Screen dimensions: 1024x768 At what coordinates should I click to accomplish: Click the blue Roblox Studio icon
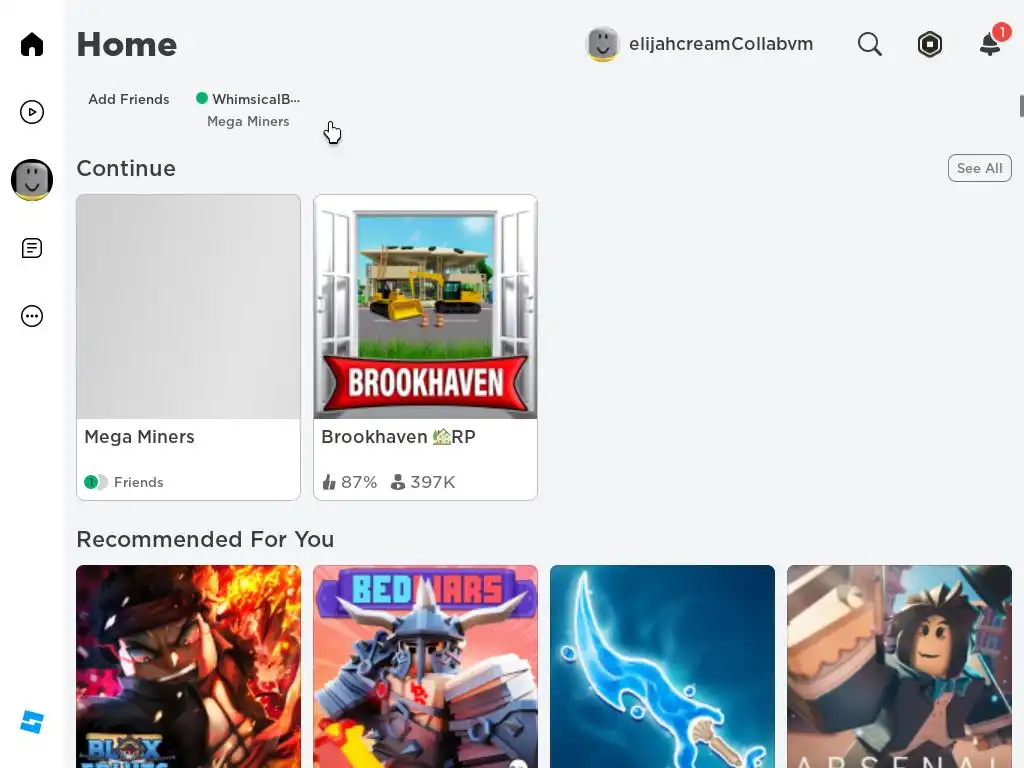[31, 722]
